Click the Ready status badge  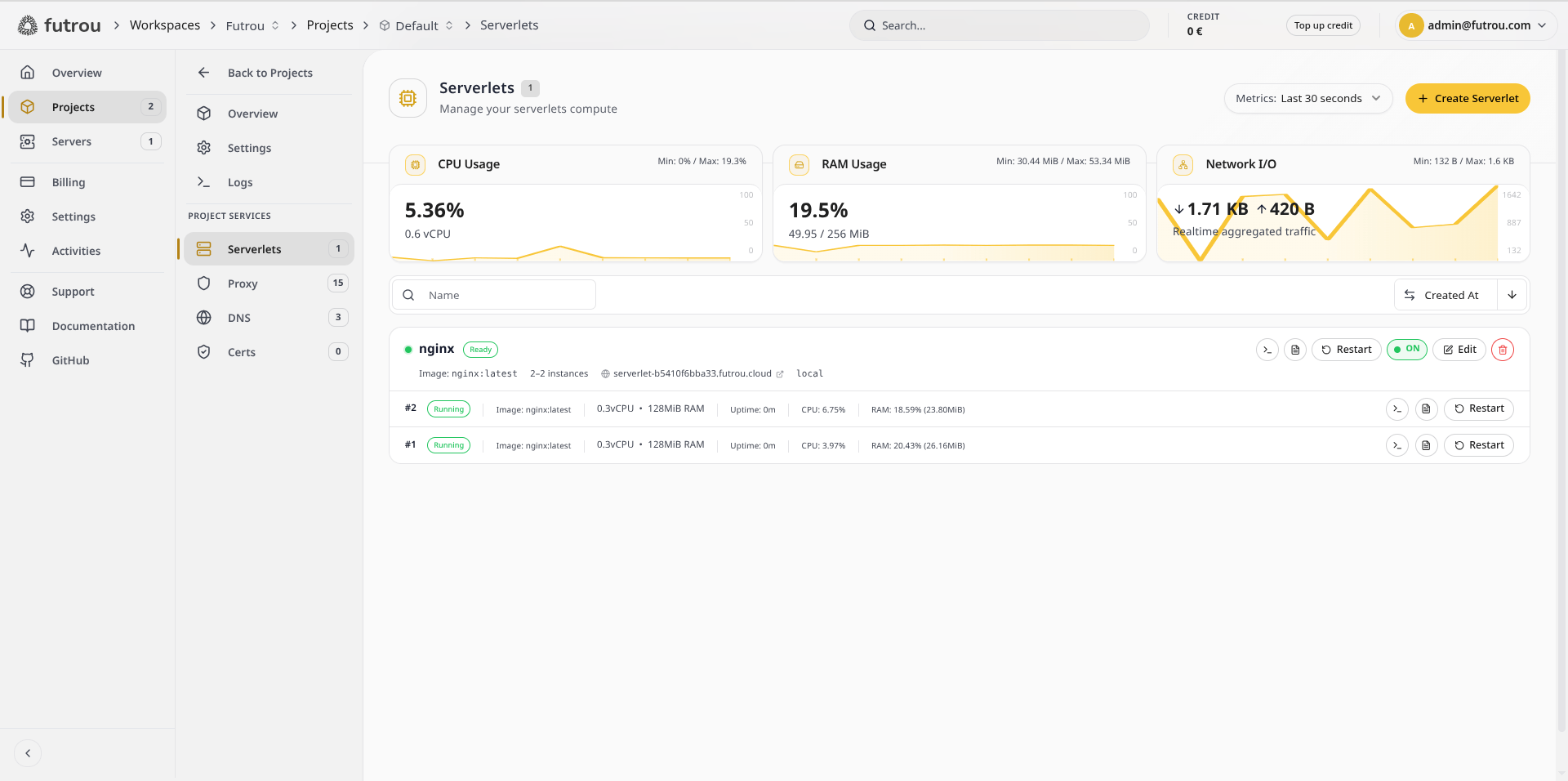(480, 350)
